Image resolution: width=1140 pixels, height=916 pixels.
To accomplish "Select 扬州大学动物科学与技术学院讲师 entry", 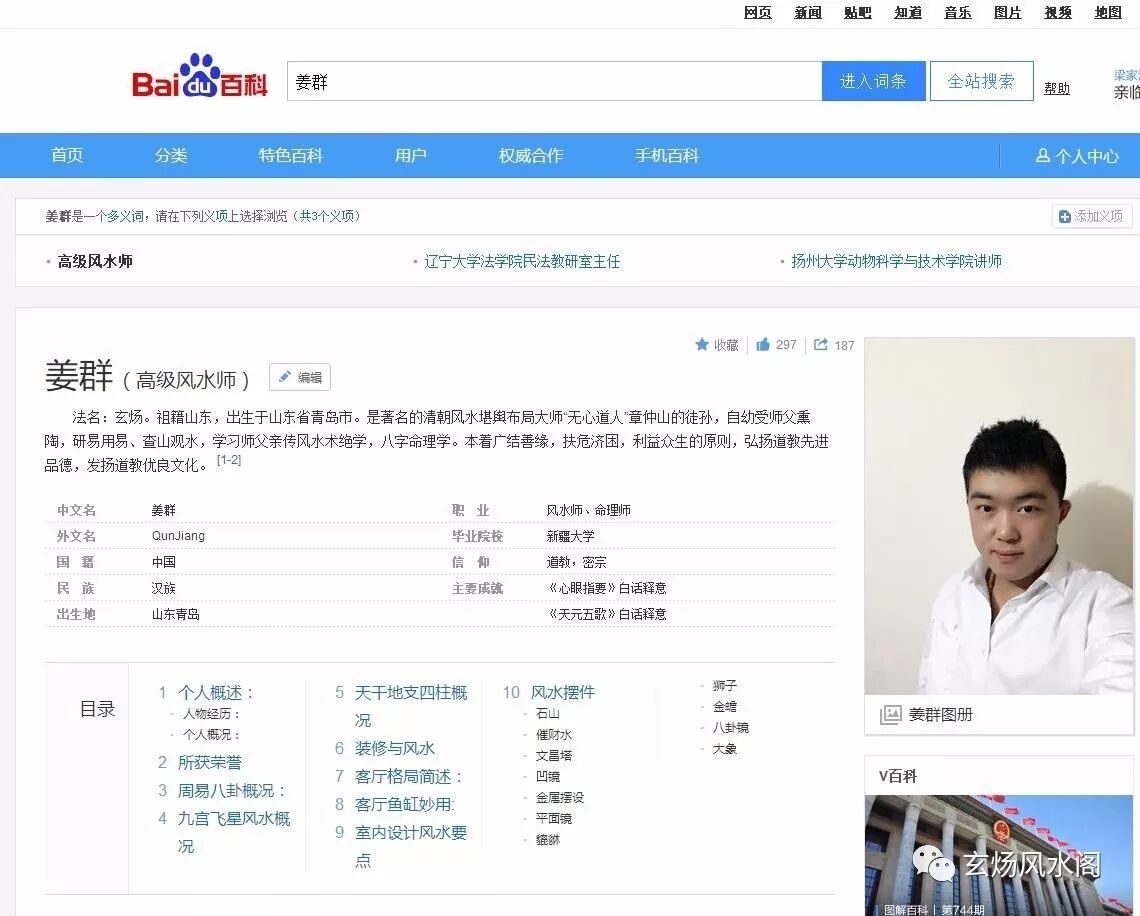I will [x=896, y=261].
